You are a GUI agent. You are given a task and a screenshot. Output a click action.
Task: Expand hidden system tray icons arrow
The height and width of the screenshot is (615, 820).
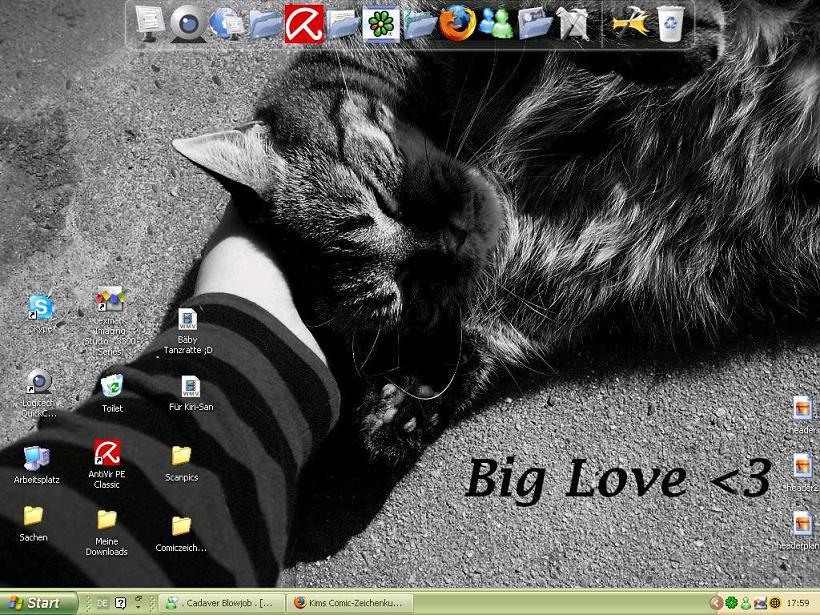(x=716, y=603)
